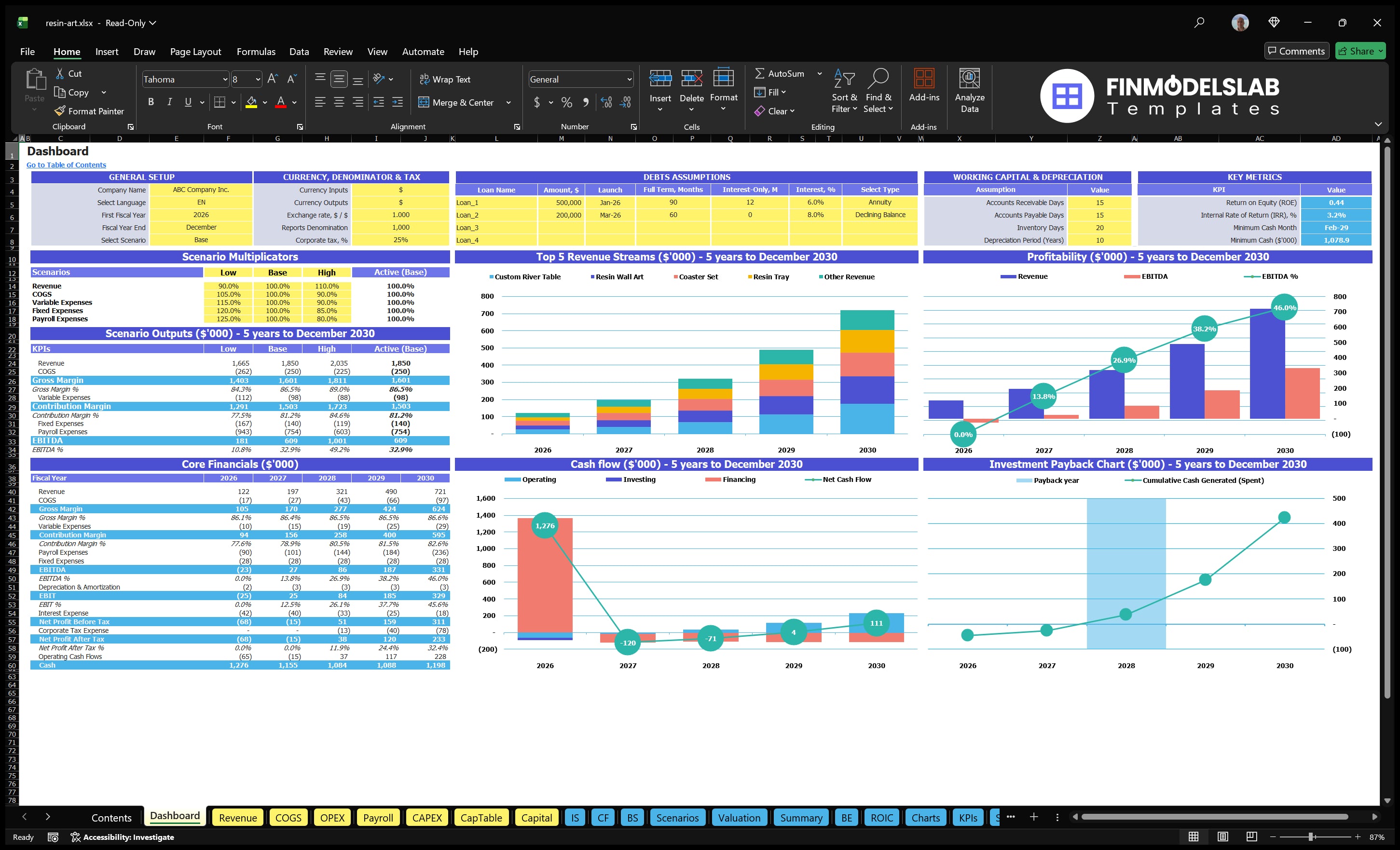
Task: Expand the AutoSum dropdown arrow
Action: [819, 73]
